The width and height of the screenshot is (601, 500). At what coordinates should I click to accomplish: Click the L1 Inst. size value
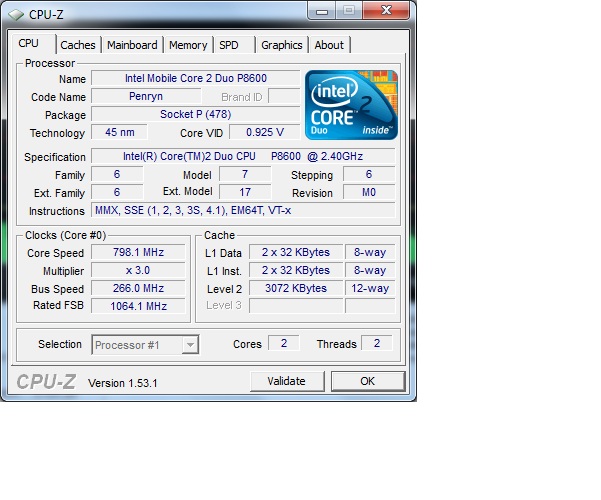pos(296,270)
